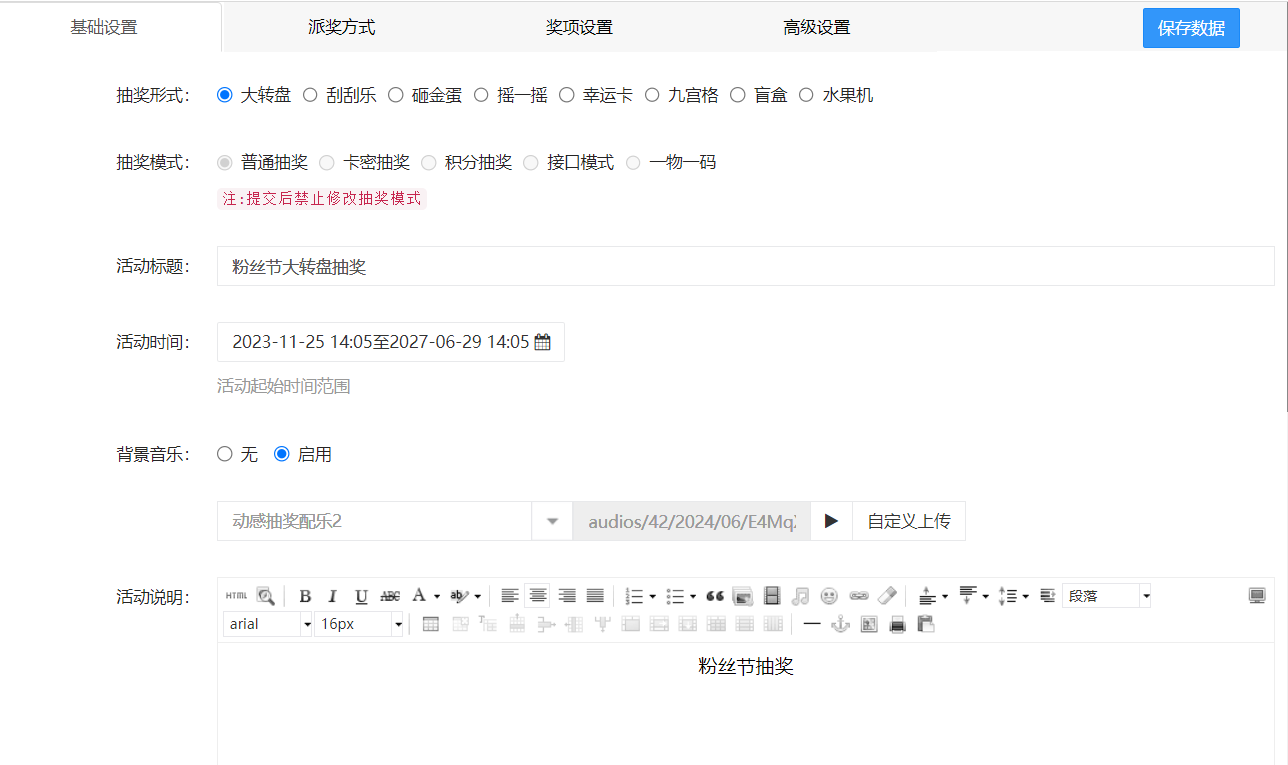Open the calendar date picker icon
Viewport: 1288px width, 765px height.
pyautogui.click(x=543, y=342)
